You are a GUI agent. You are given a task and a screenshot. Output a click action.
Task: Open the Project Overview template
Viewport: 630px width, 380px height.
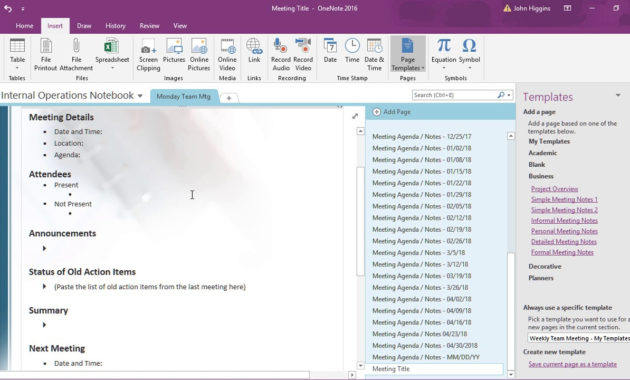point(554,189)
